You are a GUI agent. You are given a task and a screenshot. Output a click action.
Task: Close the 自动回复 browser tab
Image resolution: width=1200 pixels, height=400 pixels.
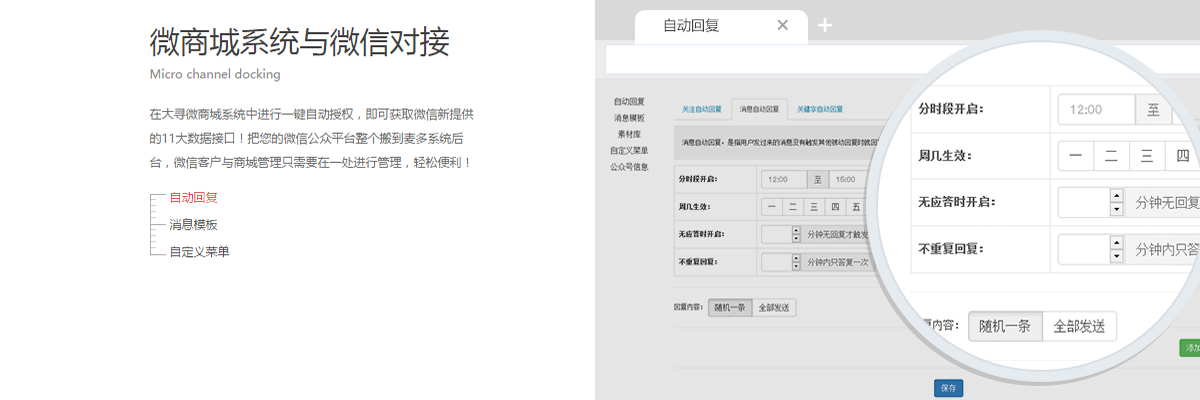click(783, 26)
